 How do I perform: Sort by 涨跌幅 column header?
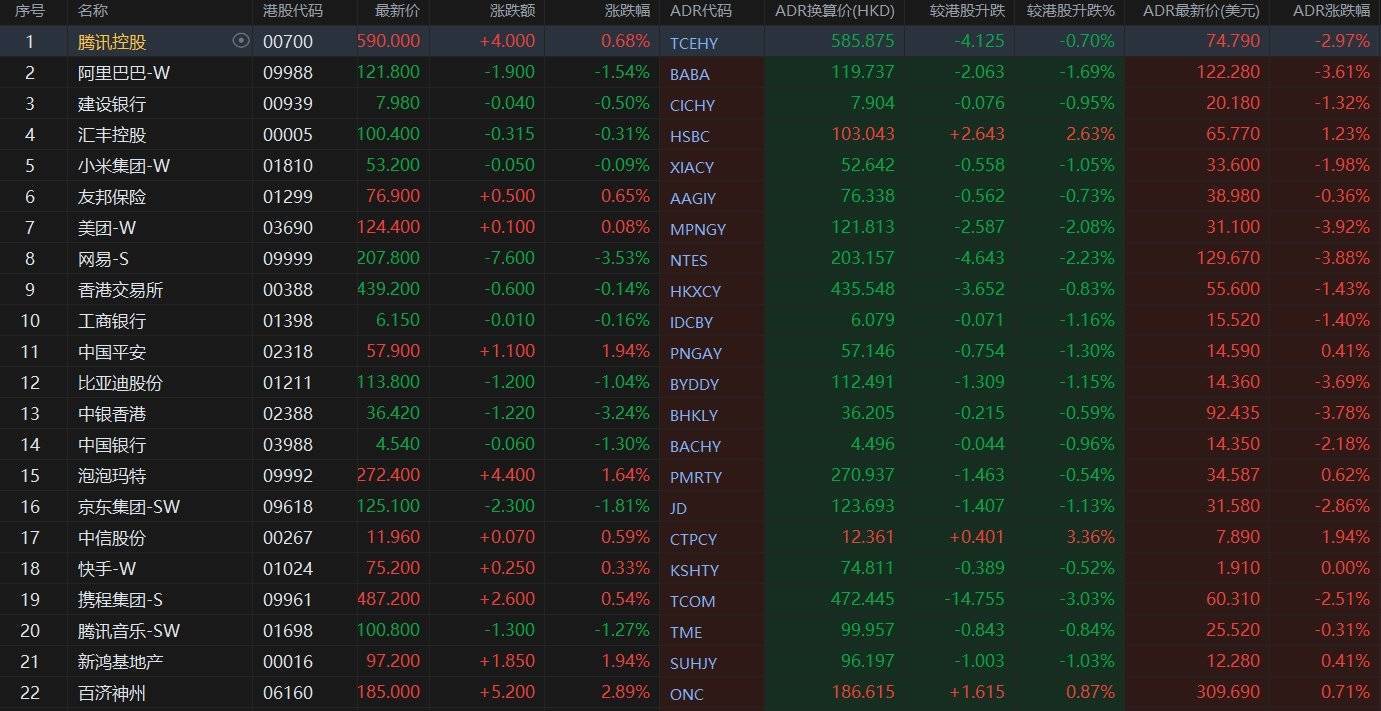(x=627, y=11)
